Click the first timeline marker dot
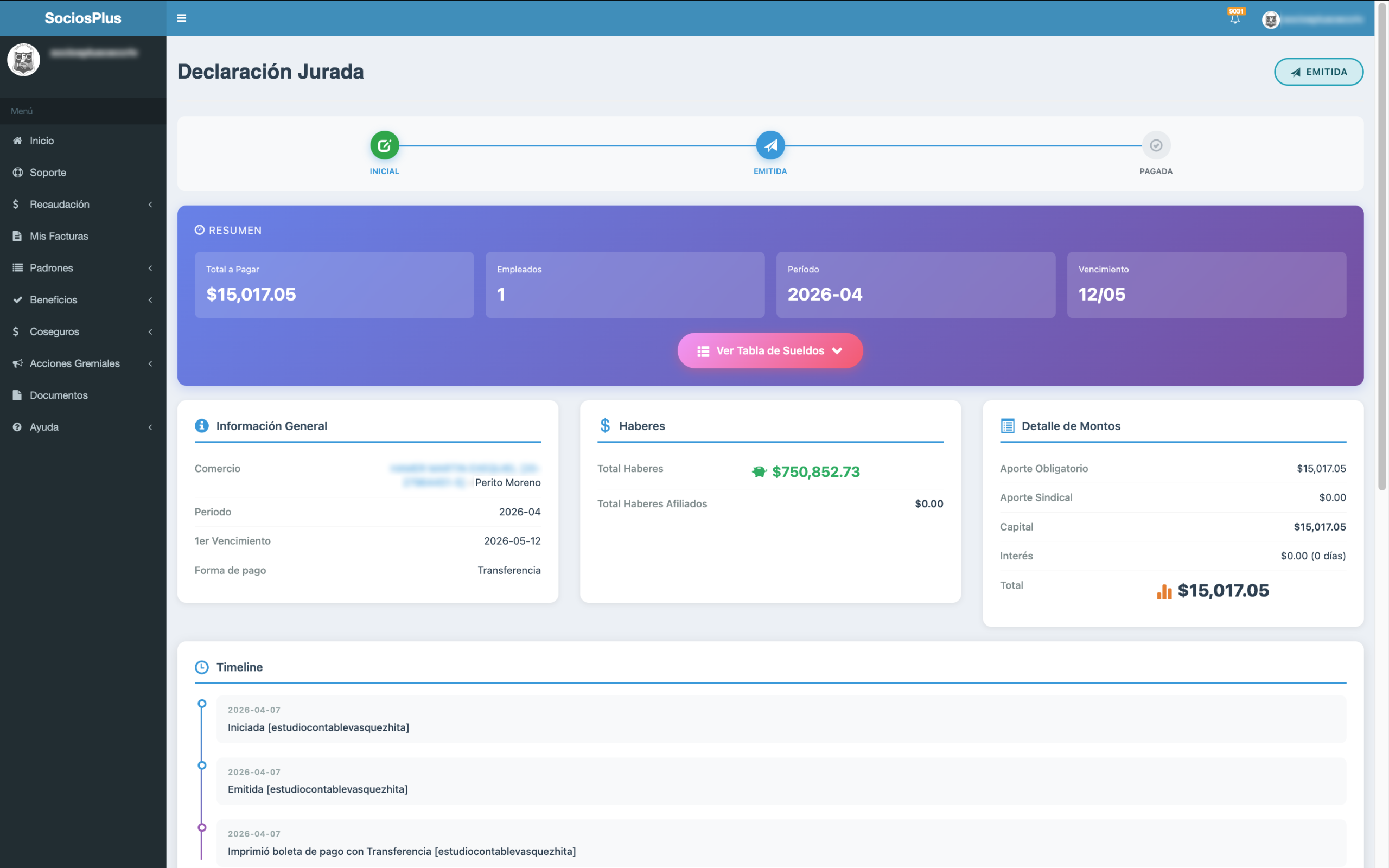This screenshot has height=868, width=1389. pyautogui.click(x=202, y=703)
